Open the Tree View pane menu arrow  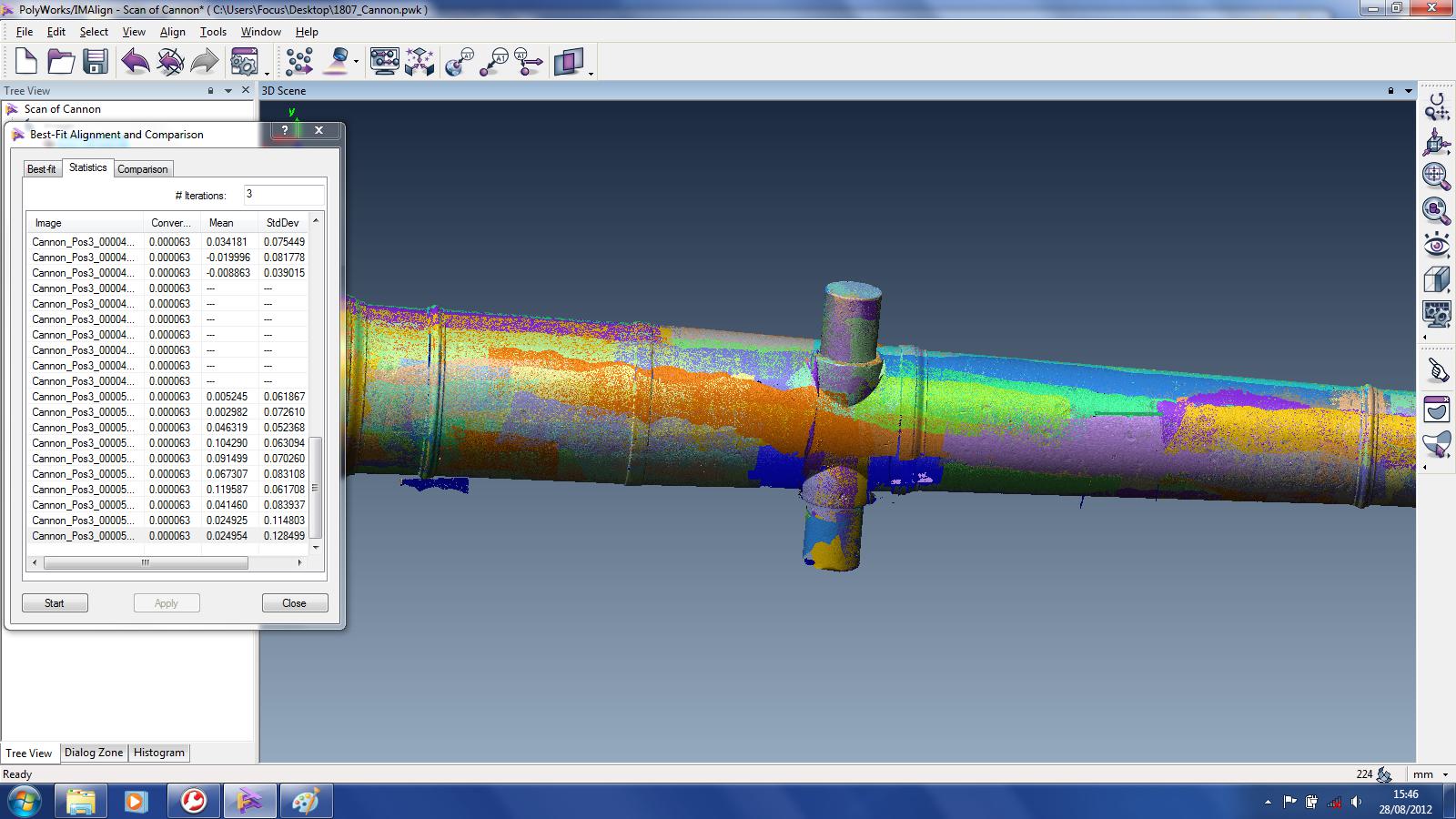coord(227,91)
